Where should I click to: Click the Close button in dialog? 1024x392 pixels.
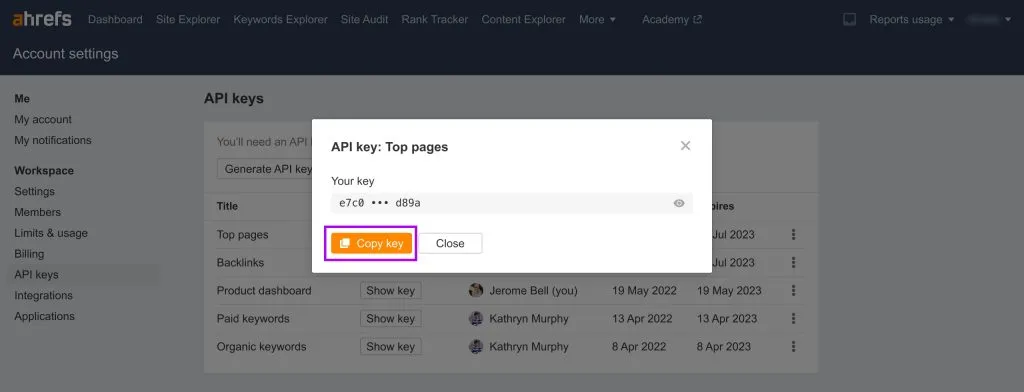pos(450,244)
